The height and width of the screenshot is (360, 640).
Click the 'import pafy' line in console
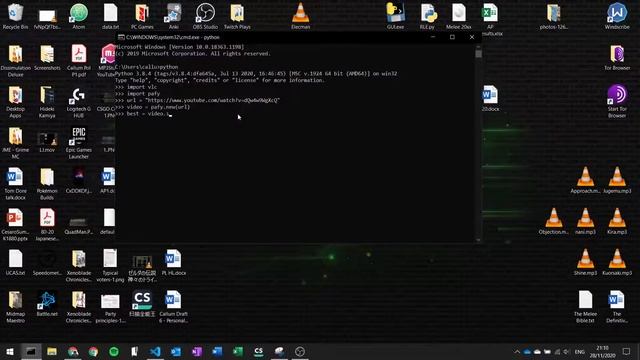[138, 93]
